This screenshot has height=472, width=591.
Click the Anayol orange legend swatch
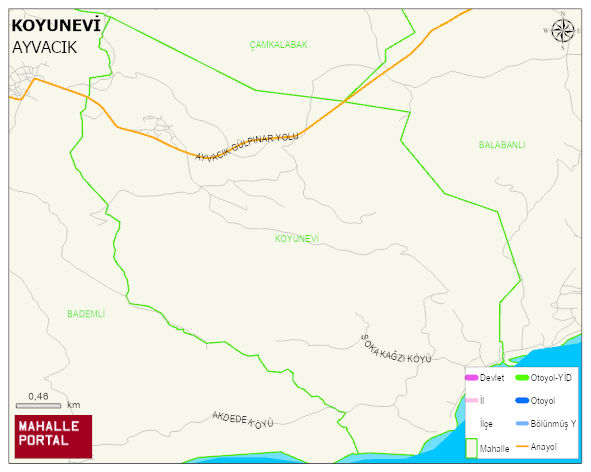pyautogui.click(x=522, y=446)
